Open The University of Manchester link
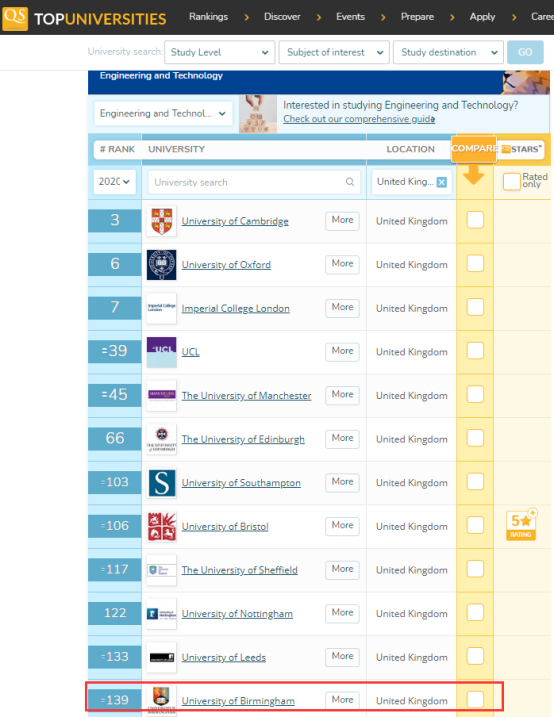554x717 pixels. (x=246, y=396)
